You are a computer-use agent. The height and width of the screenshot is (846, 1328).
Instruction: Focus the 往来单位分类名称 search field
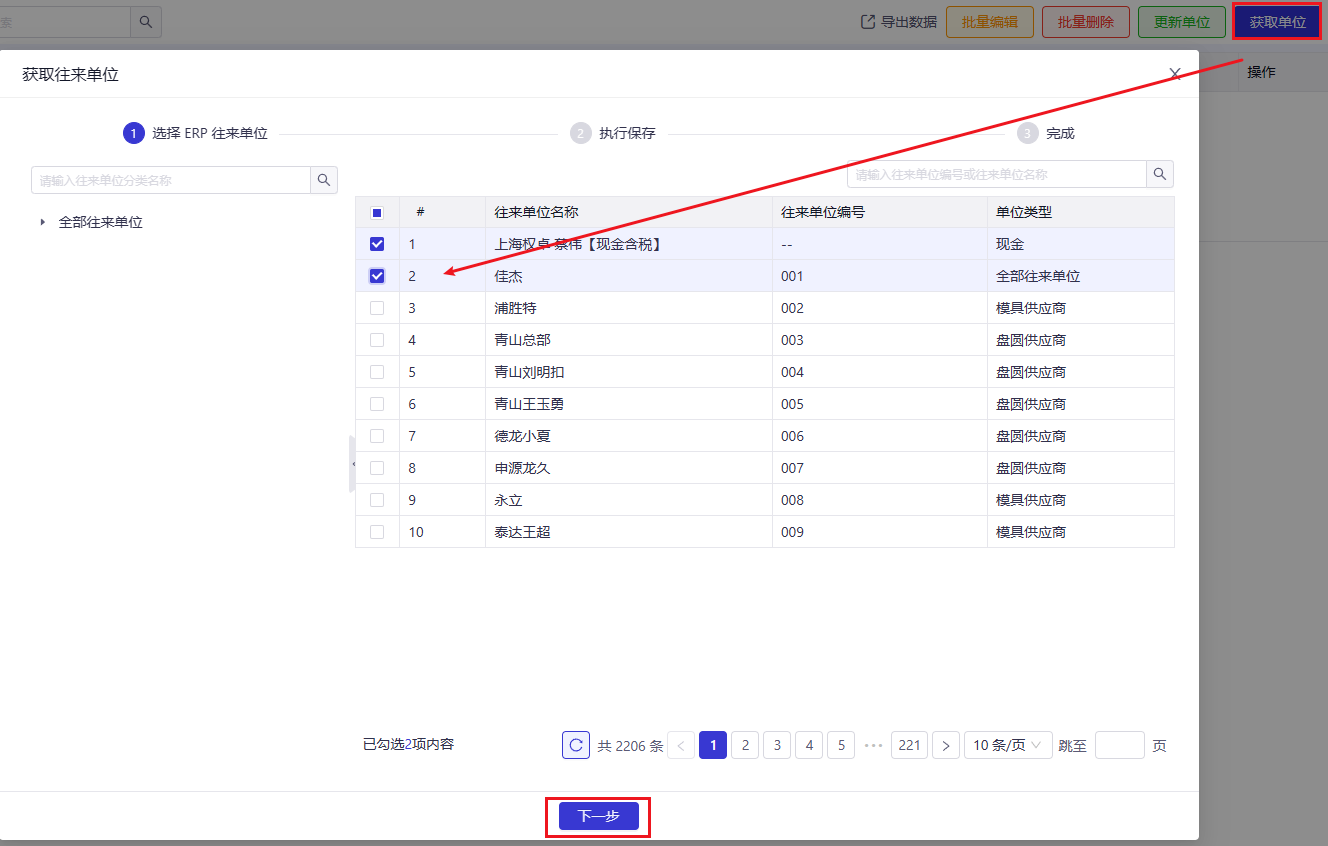coord(171,180)
